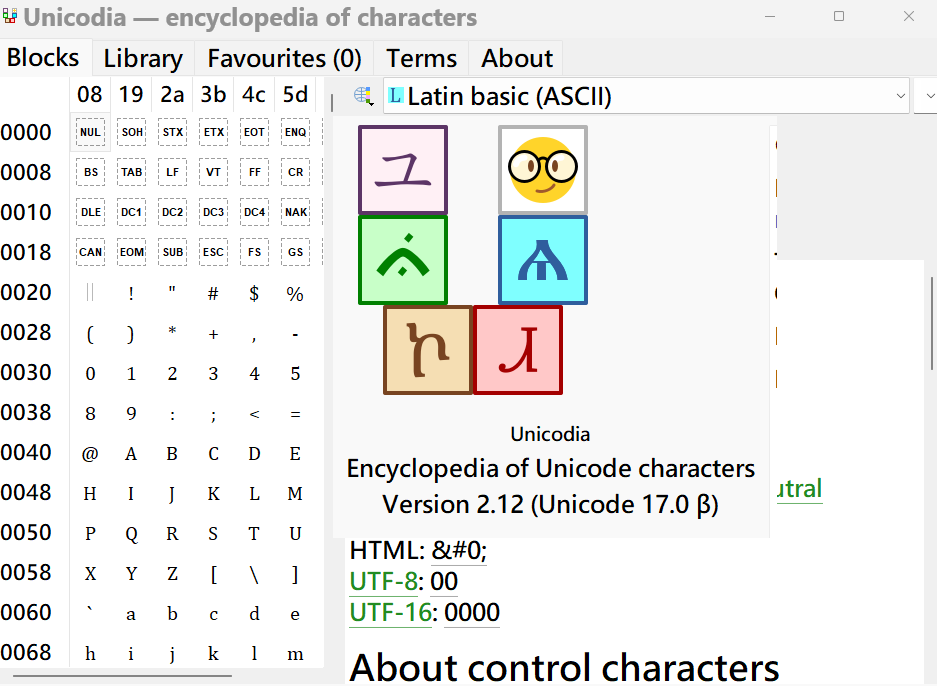Select the less-than < character cell

(254, 412)
